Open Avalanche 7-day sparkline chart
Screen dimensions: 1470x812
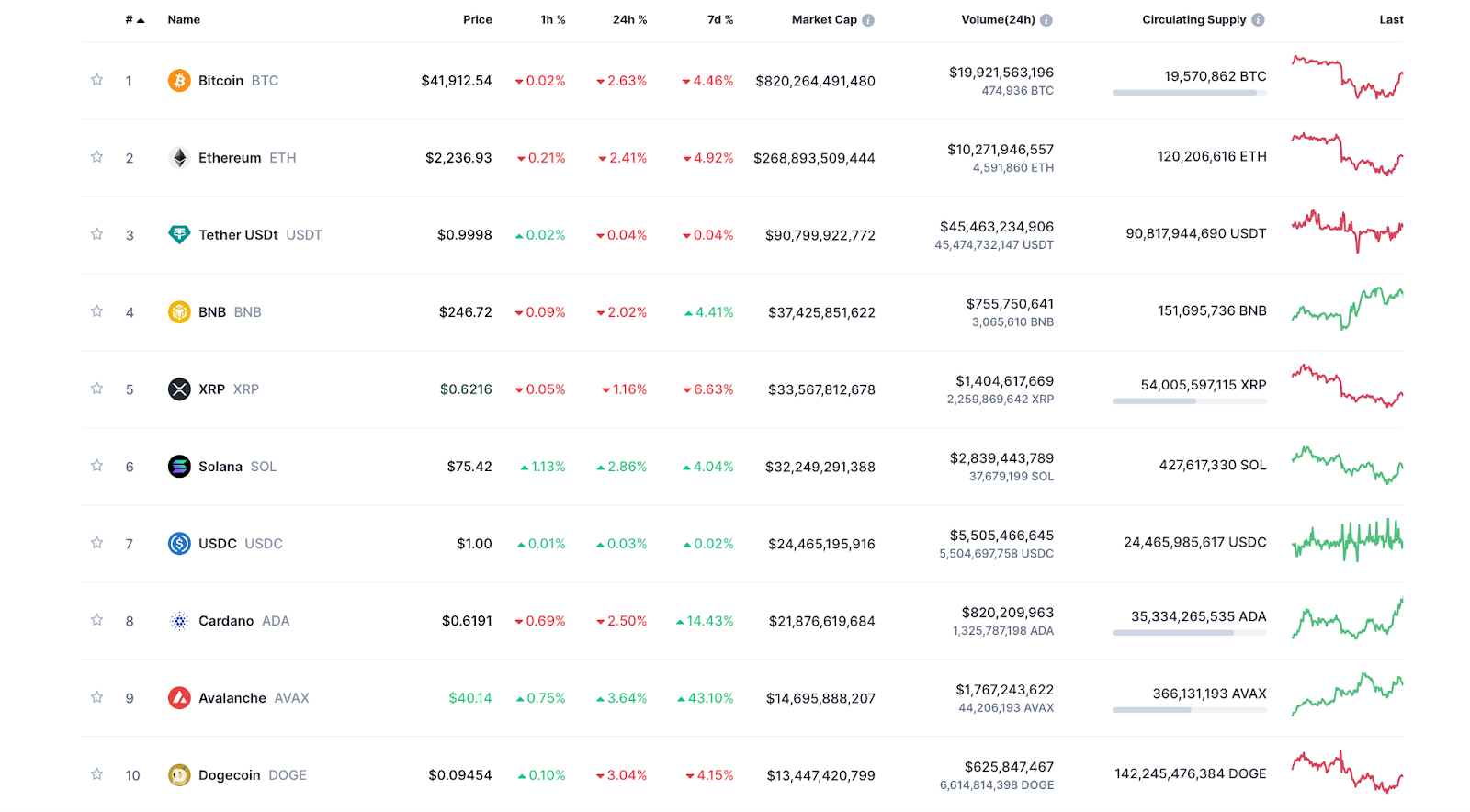1347,694
